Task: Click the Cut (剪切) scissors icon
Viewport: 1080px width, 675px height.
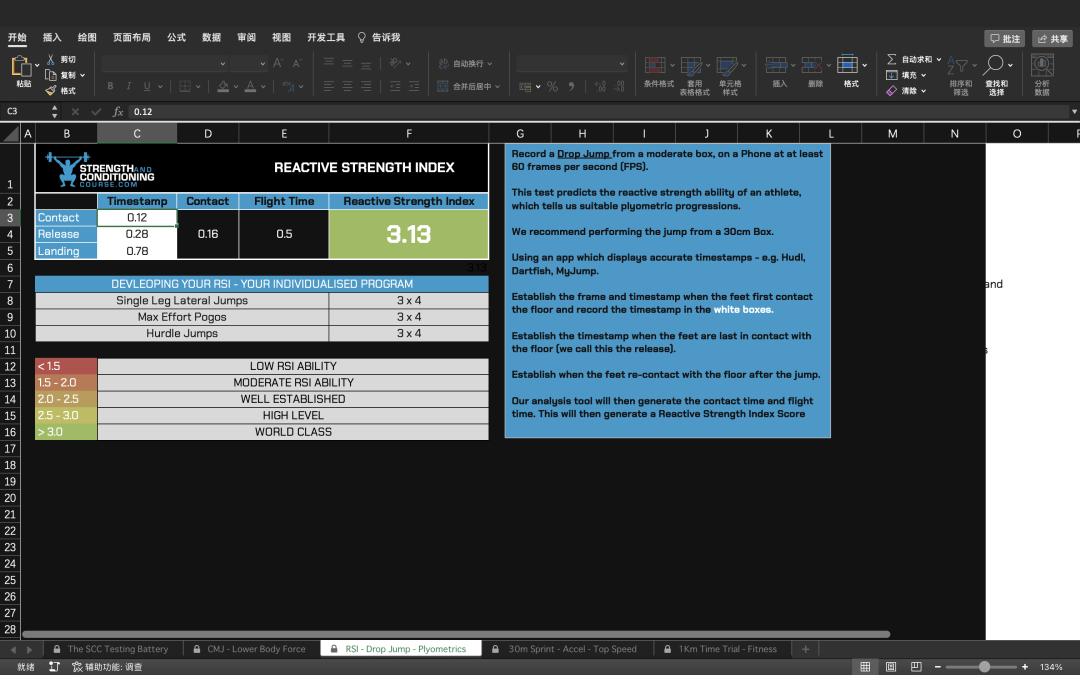Action: coord(51,60)
